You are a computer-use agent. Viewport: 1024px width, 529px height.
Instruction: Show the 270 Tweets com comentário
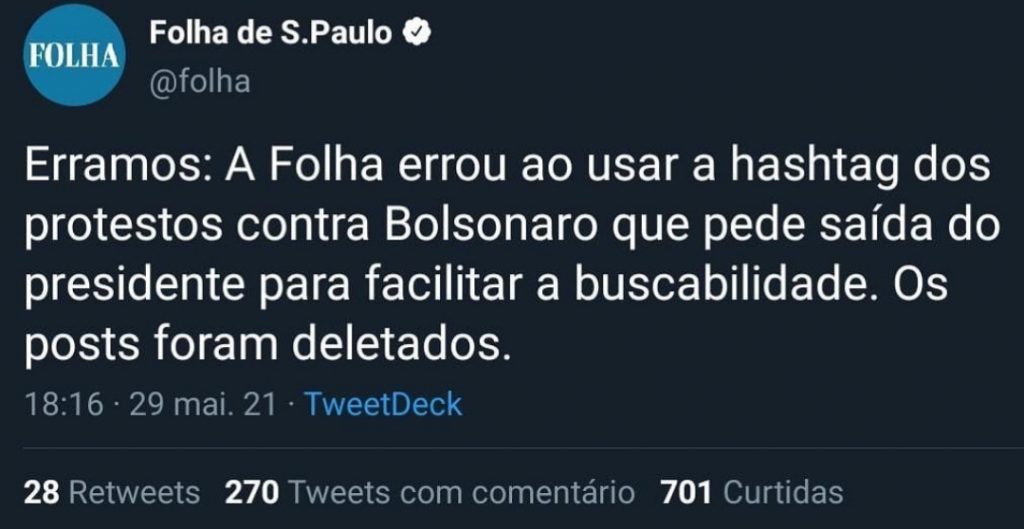(x=430, y=492)
